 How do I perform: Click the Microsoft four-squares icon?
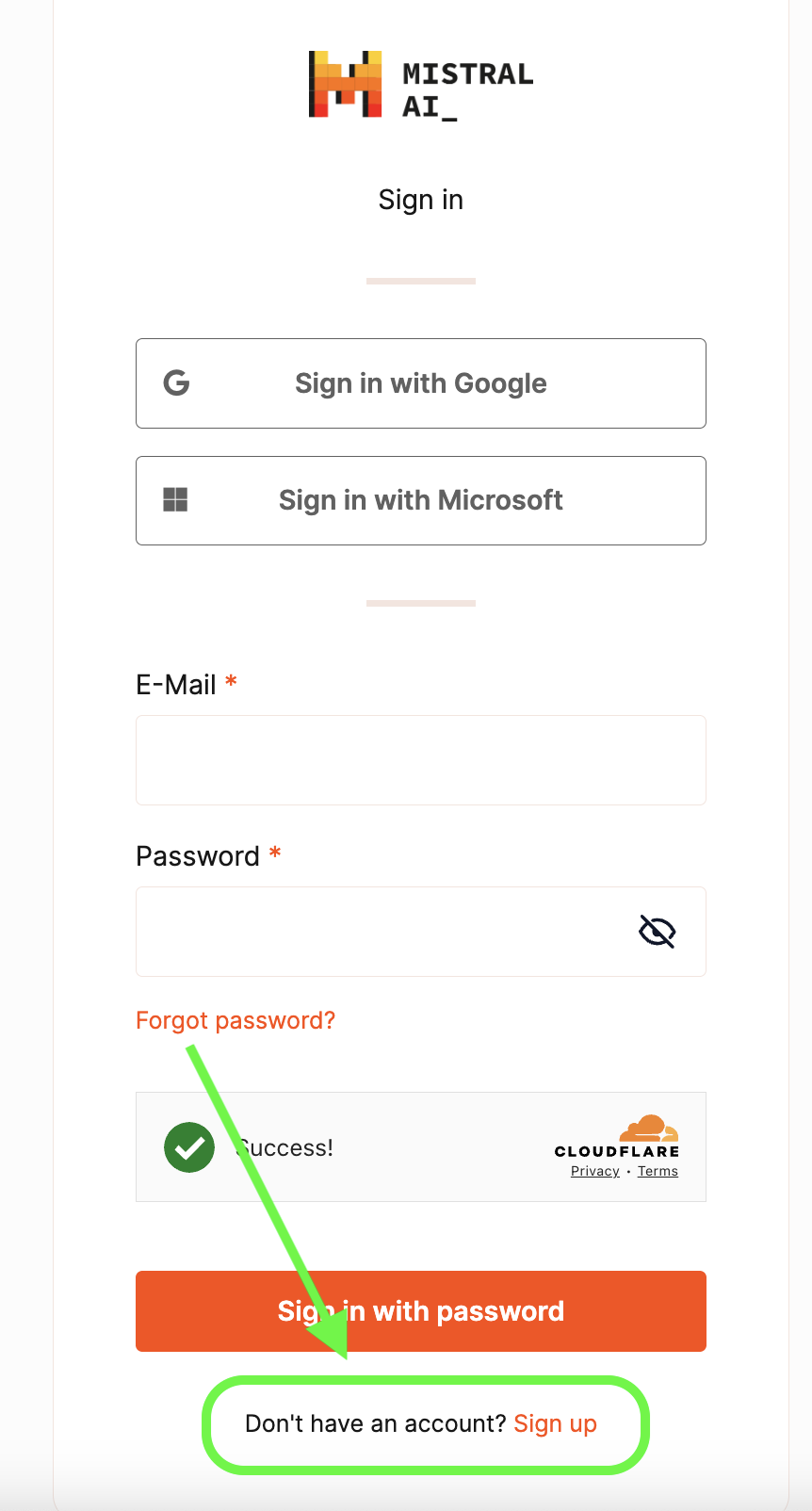point(175,499)
